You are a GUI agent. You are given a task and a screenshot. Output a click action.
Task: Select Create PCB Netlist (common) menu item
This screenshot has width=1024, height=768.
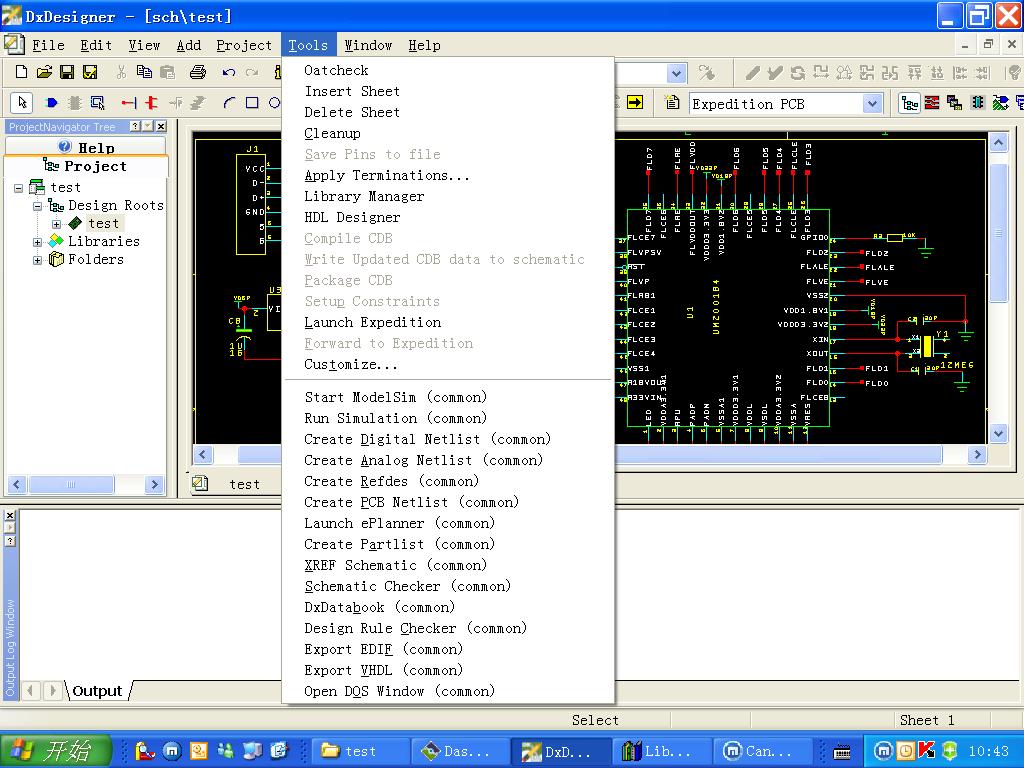(411, 502)
